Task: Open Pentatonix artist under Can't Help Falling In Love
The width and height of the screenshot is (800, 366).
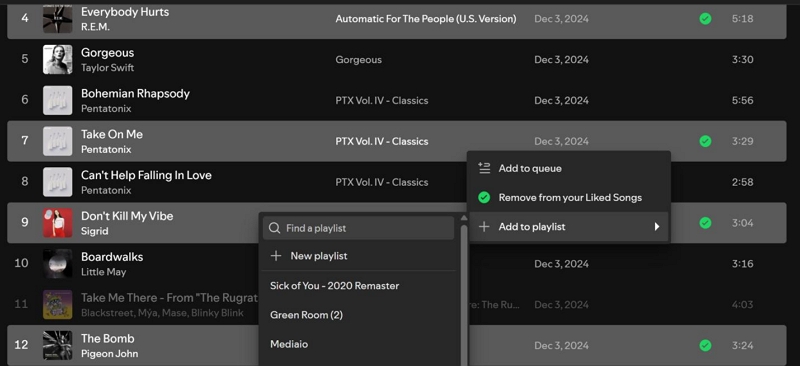Action: 106,190
